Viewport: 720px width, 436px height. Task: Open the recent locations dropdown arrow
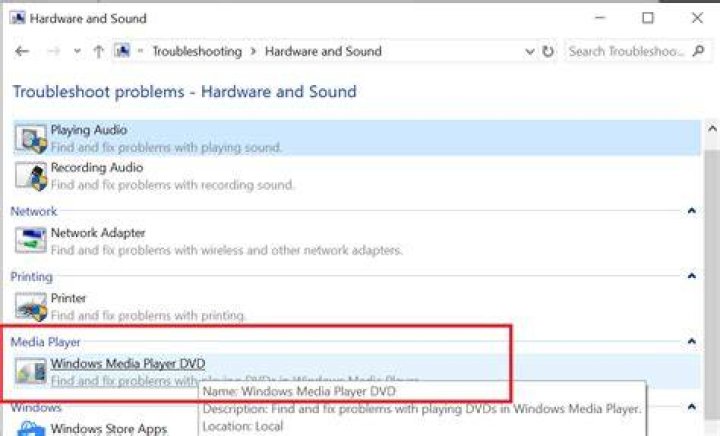pos(77,51)
